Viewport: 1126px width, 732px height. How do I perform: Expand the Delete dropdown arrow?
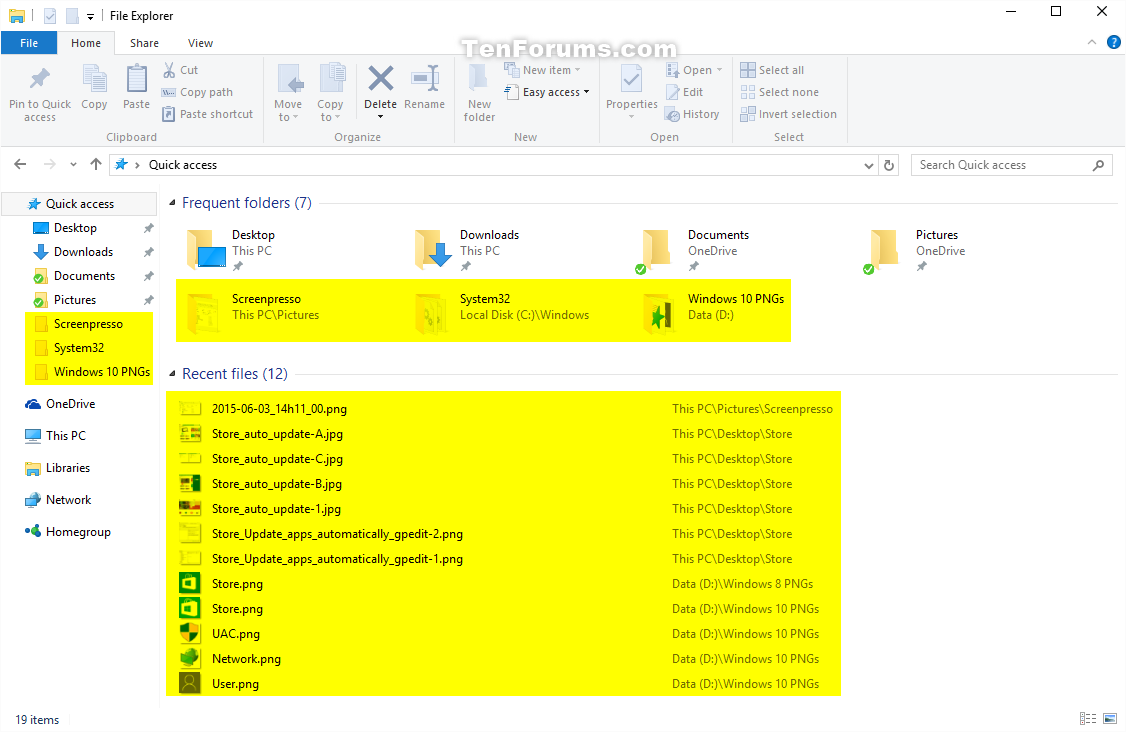tap(381, 117)
